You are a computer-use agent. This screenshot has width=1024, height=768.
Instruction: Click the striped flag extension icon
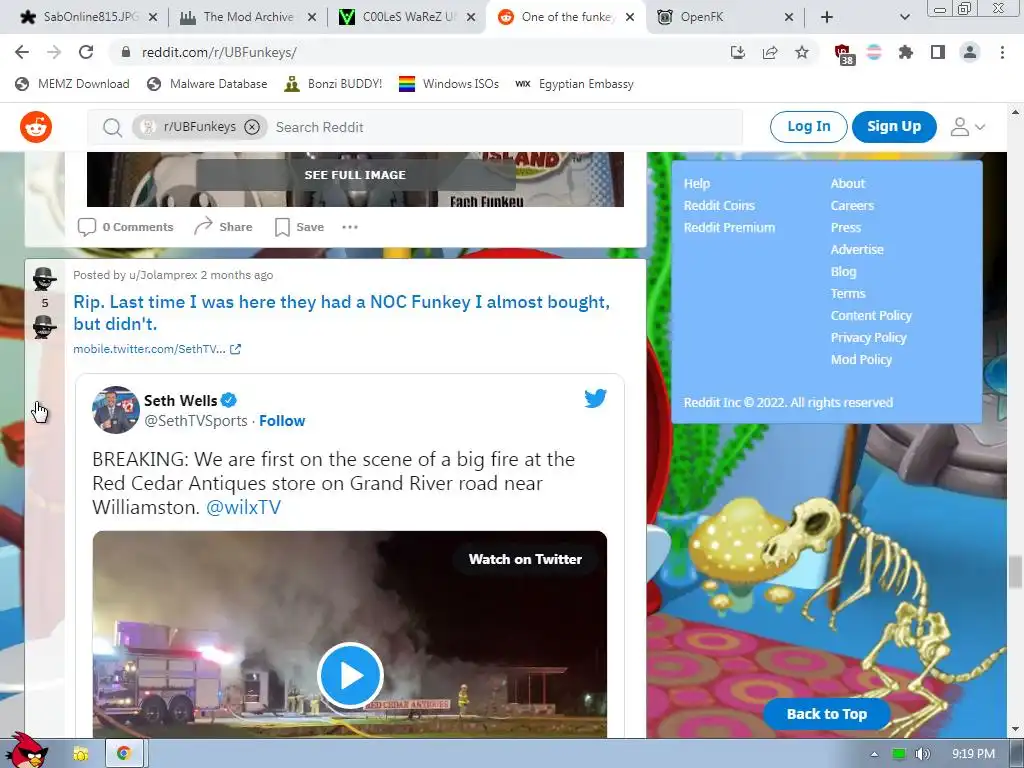click(874, 52)
